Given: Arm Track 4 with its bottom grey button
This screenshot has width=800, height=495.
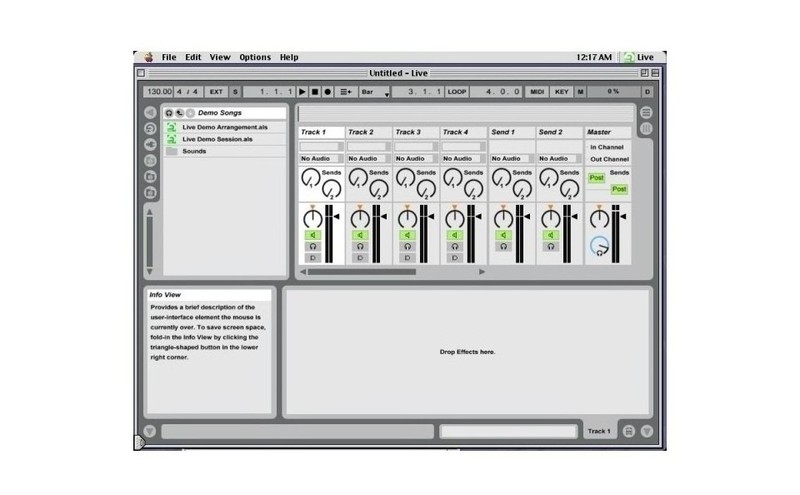Looking at the screenshot, I should 455,258.
